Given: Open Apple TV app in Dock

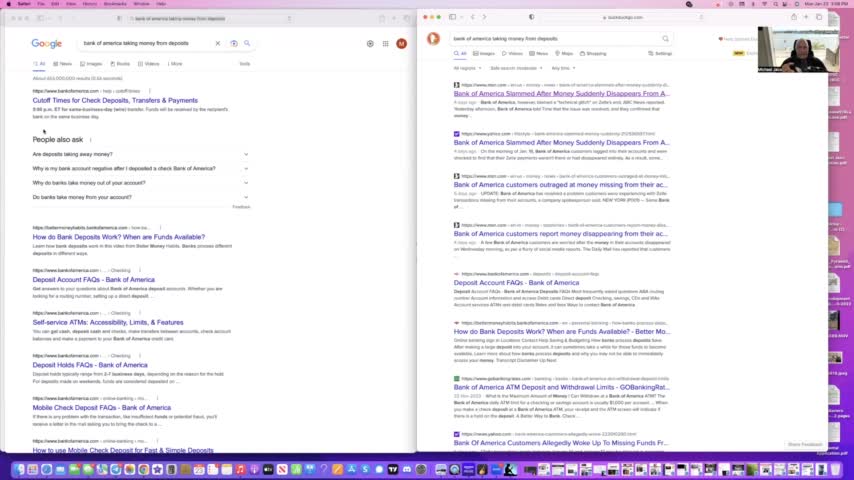Looking at the screenshot, I should click(268, 469).
